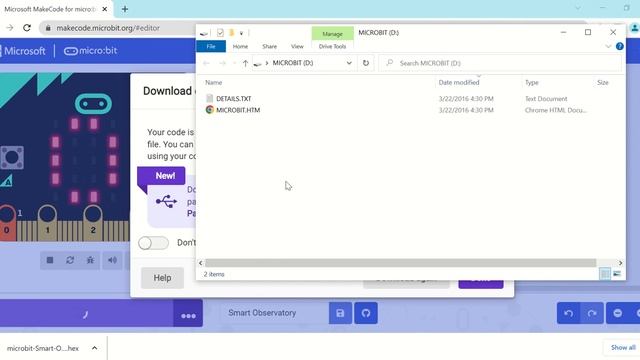Click the quick access properties checkbox icon
Screen dimensions: 640x360
tap(220, 33)
